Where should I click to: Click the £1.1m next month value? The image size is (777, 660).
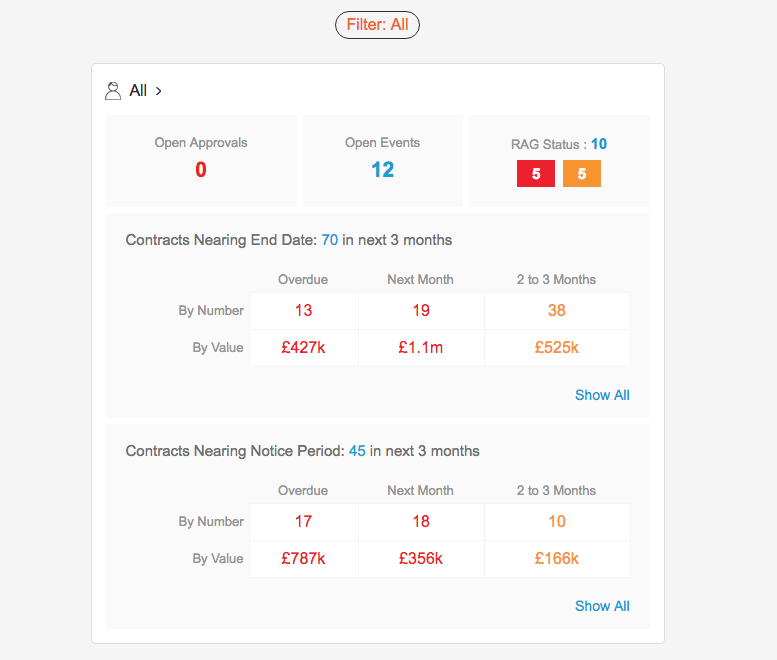click(x=421, y=348)
